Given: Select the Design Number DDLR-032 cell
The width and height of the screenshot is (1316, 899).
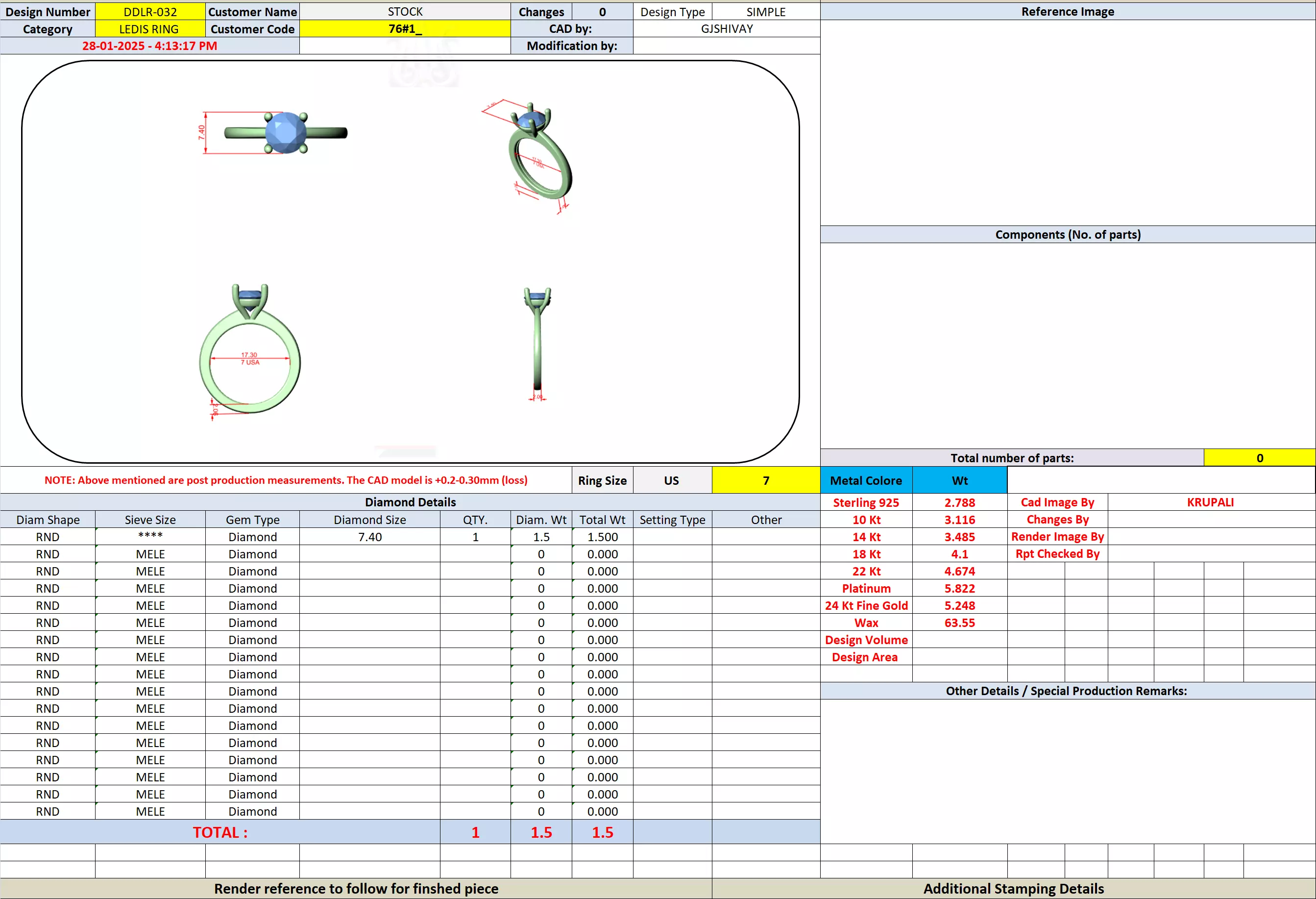Looking at the screenshot, I should point(150,12).
